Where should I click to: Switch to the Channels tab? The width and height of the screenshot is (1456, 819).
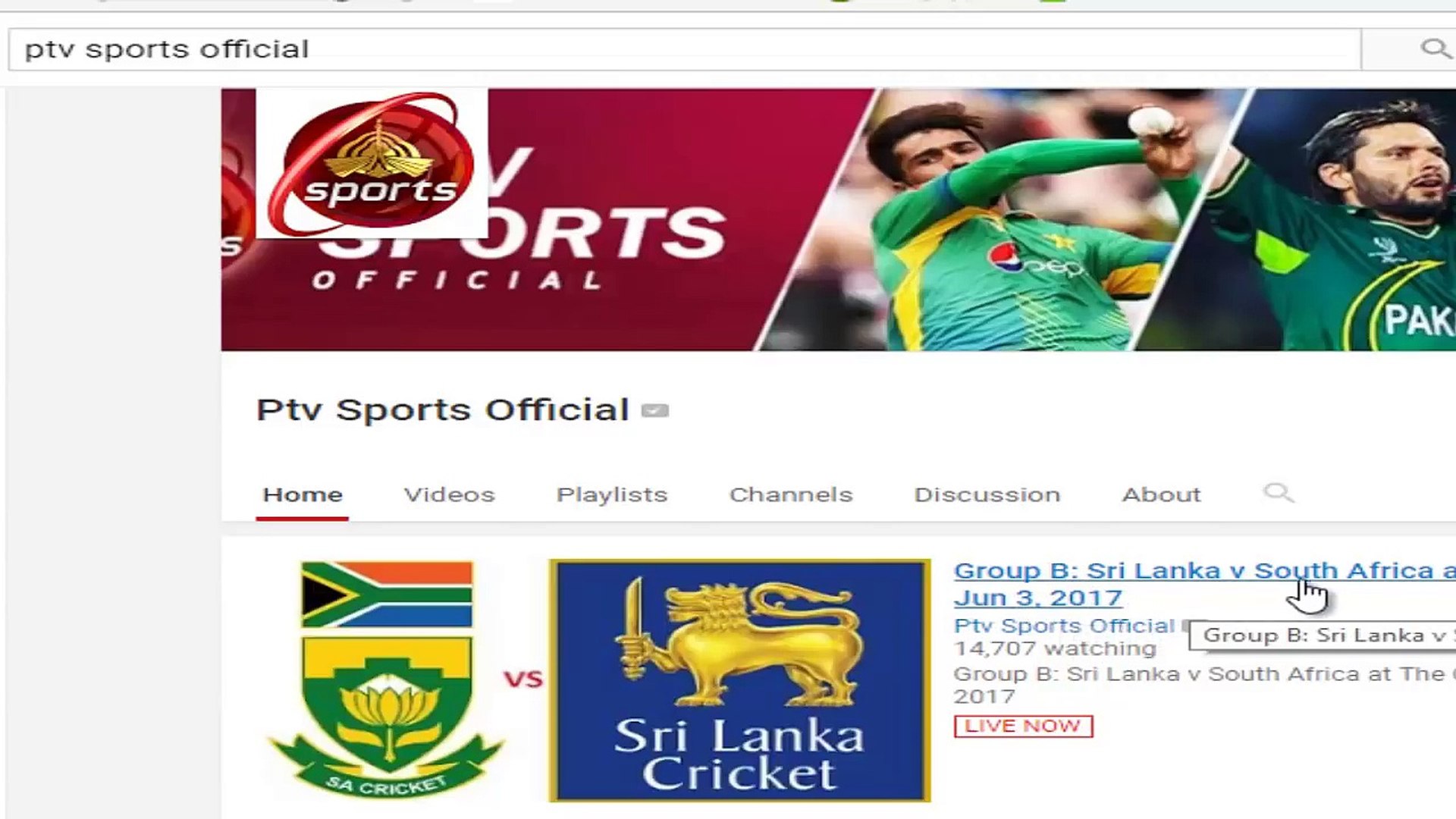[790, 494]
